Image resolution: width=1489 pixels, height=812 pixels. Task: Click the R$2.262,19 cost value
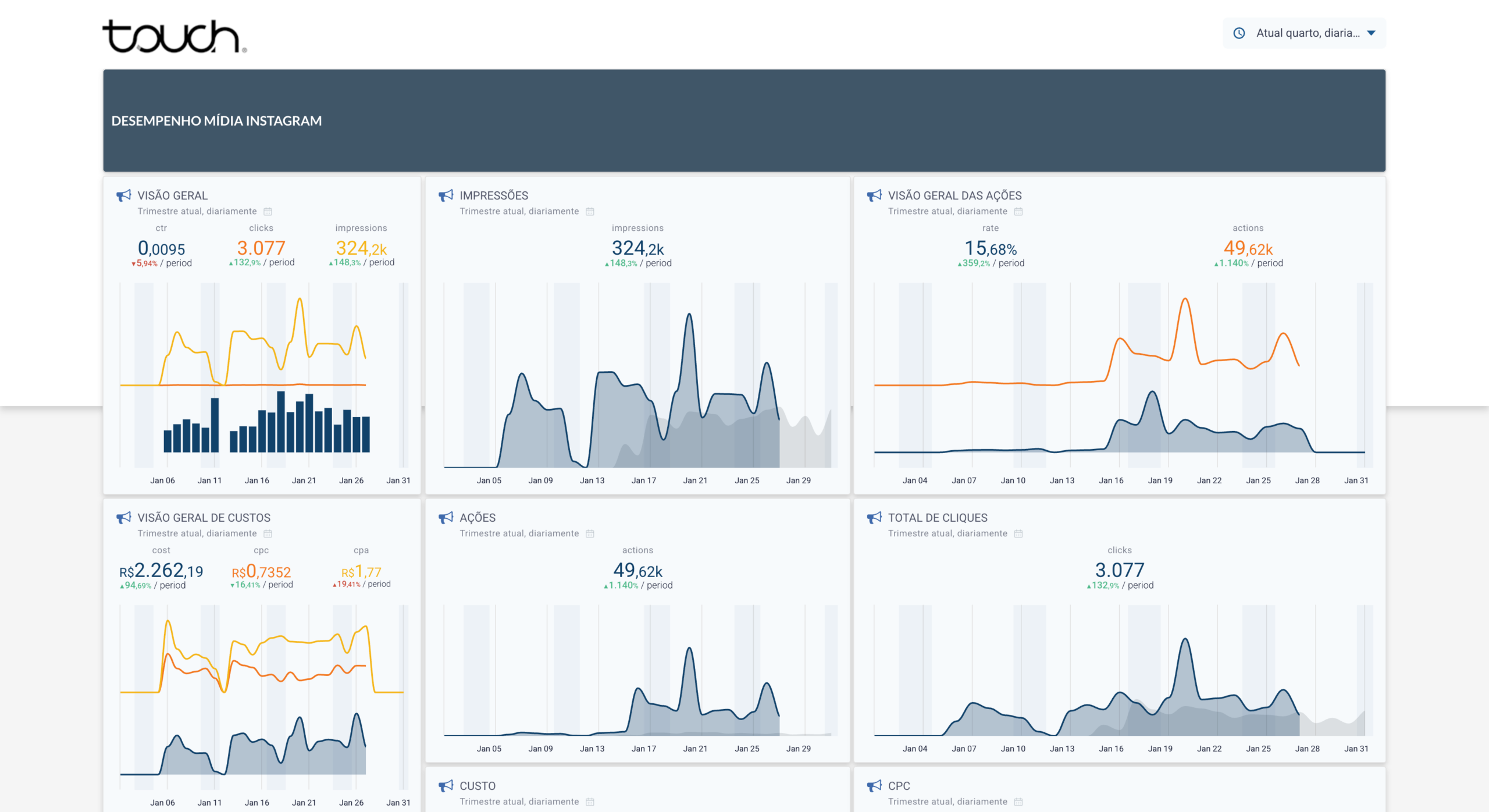(x=161, y=571)
